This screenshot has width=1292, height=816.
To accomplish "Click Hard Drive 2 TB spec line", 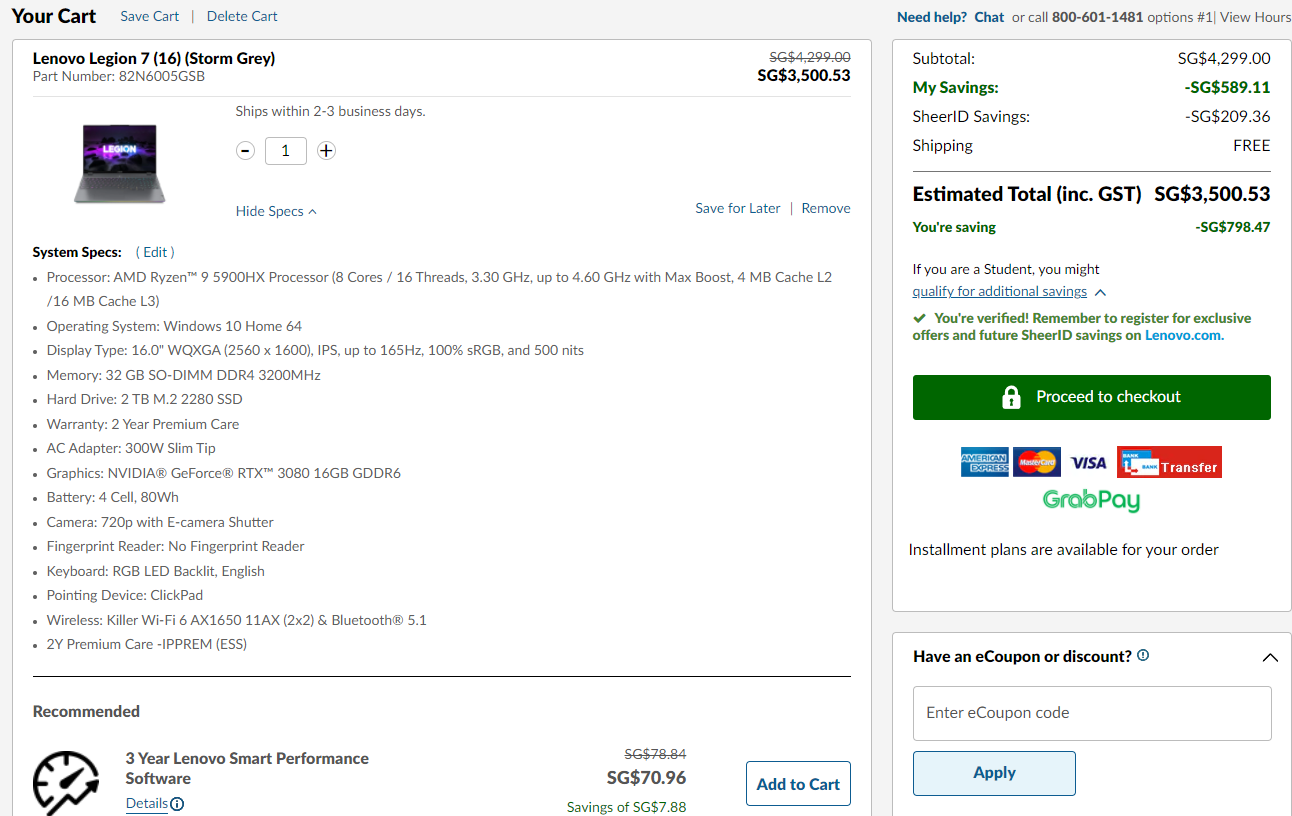I will pyautogui.click(x=145, y=399).
